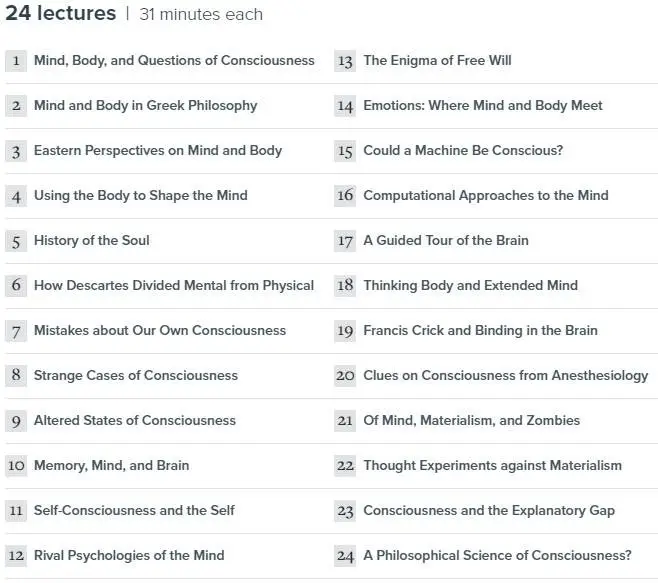This screenshot has width=658, height=583.
Task: Select the lecture 17 number badge
Action: click(345, 241)
